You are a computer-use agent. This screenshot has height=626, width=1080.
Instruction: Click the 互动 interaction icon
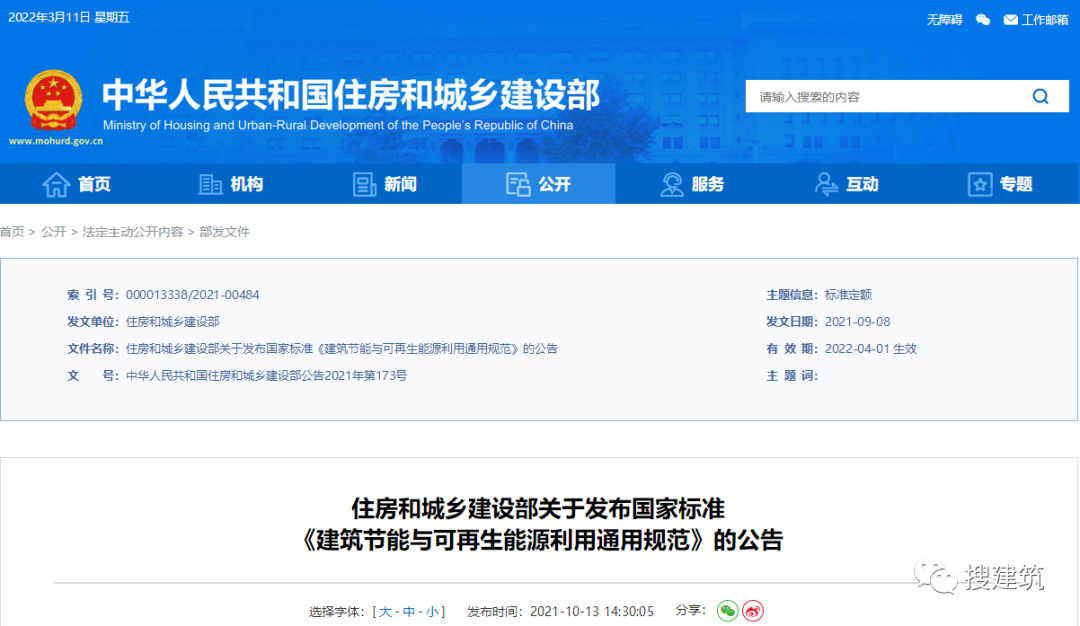pos(826,183)
